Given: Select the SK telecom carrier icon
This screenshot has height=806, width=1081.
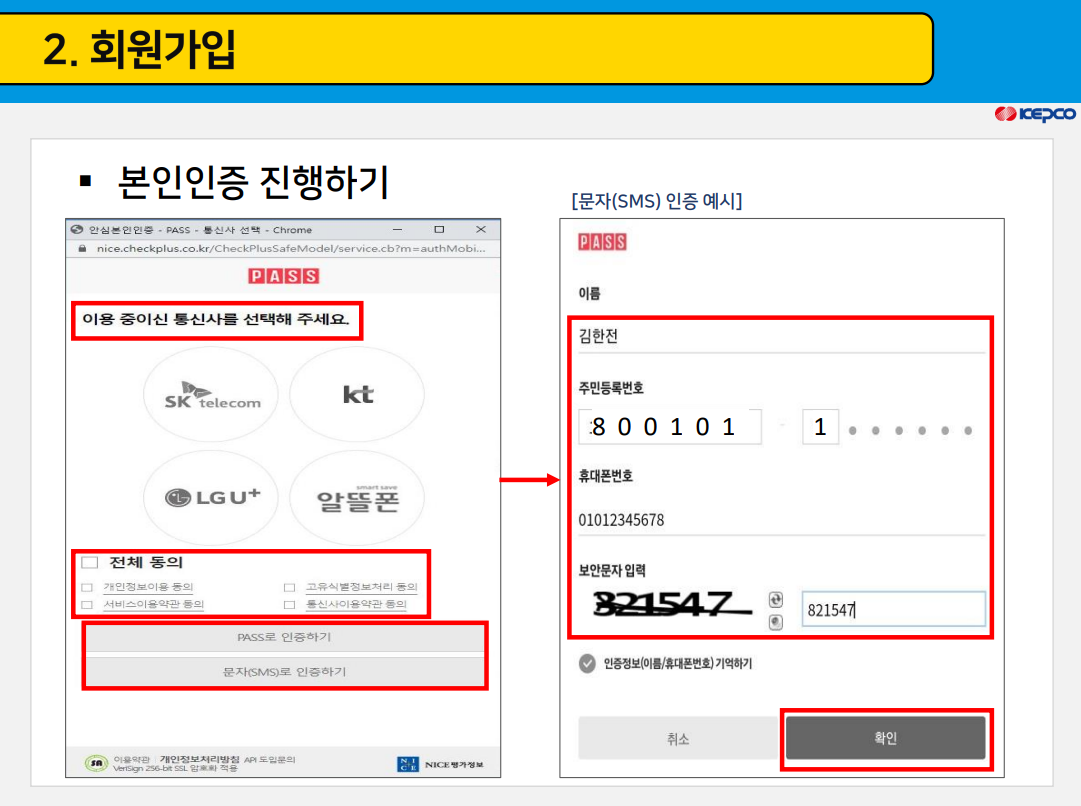Looking at the screenshot, I should [x=210, y=394].
